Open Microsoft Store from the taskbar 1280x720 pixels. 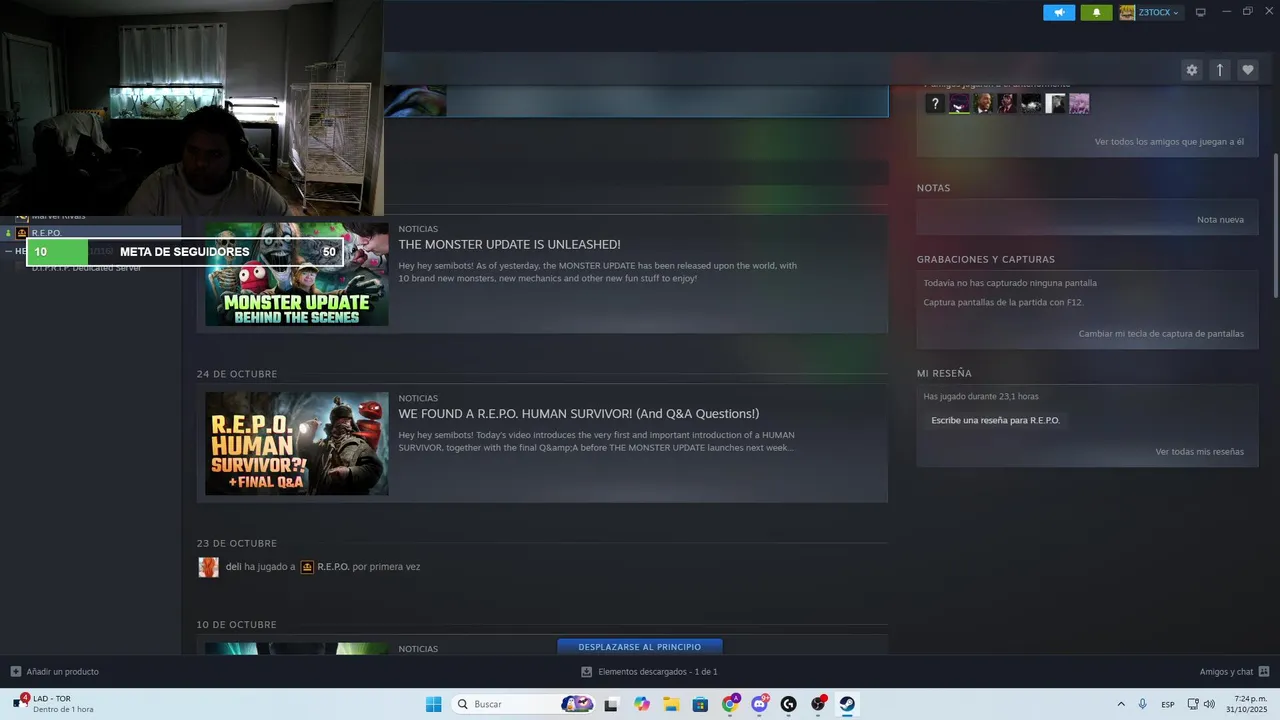click(x=700, y=704)
